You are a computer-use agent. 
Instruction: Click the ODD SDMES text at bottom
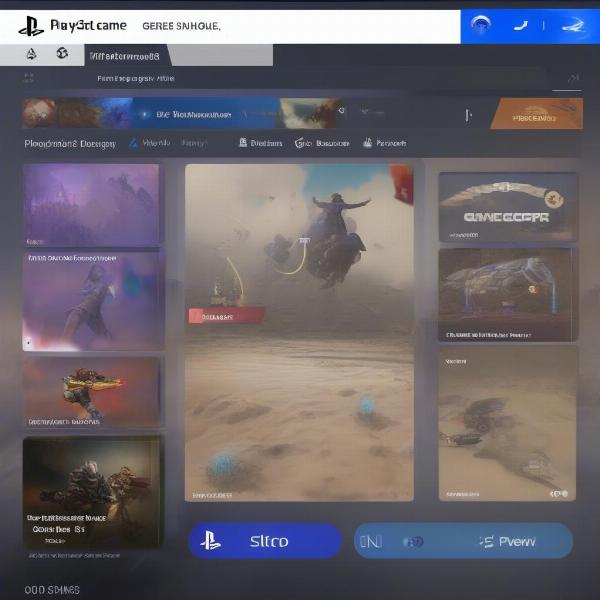52,590
